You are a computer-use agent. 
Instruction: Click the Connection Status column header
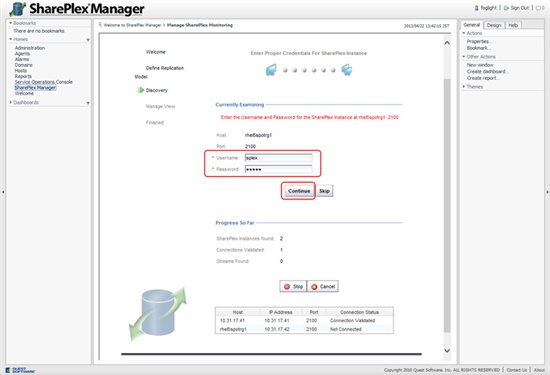[x=359, y=312]
